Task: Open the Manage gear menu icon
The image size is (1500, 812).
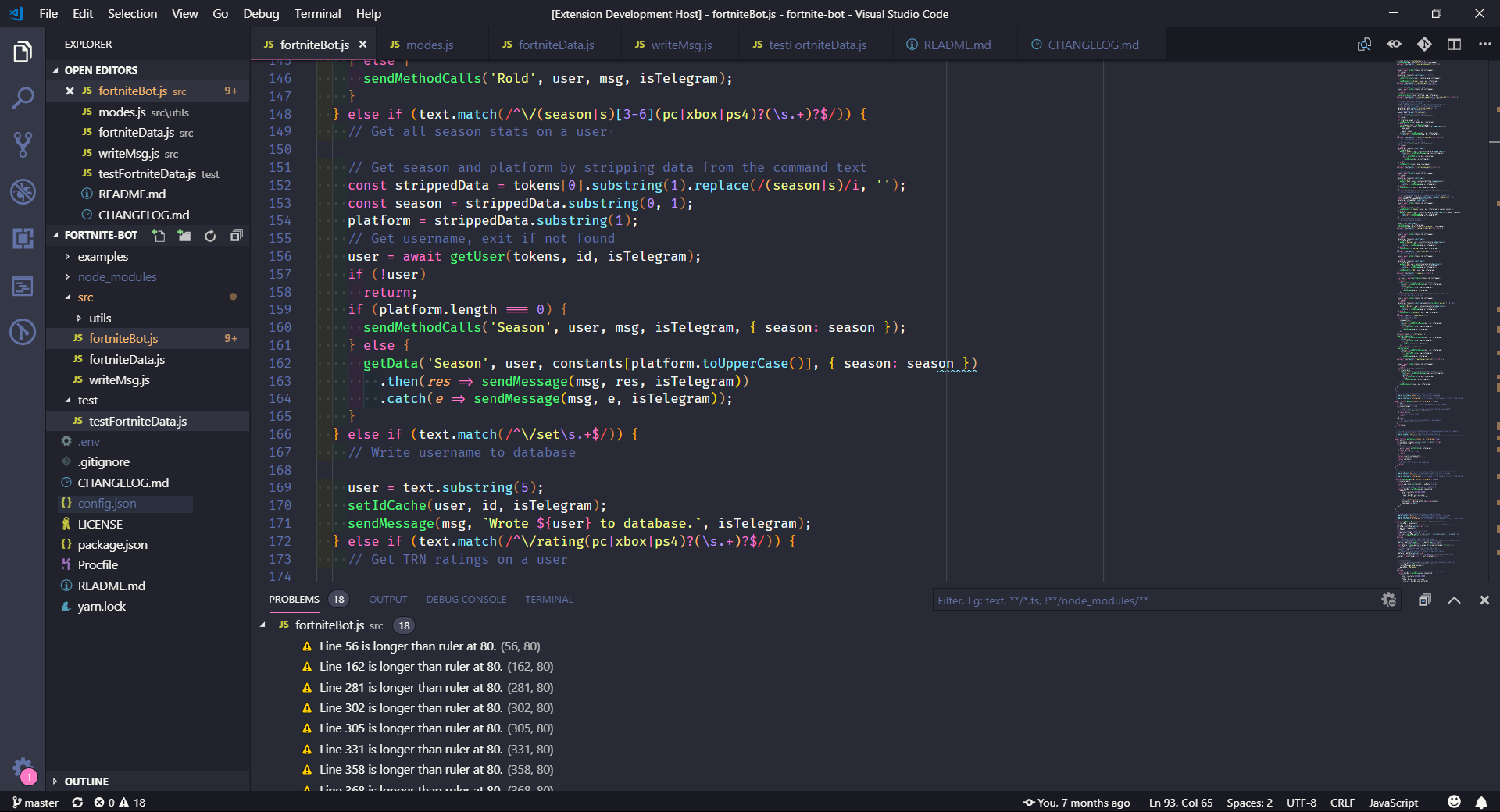Action: pos(23,767)
